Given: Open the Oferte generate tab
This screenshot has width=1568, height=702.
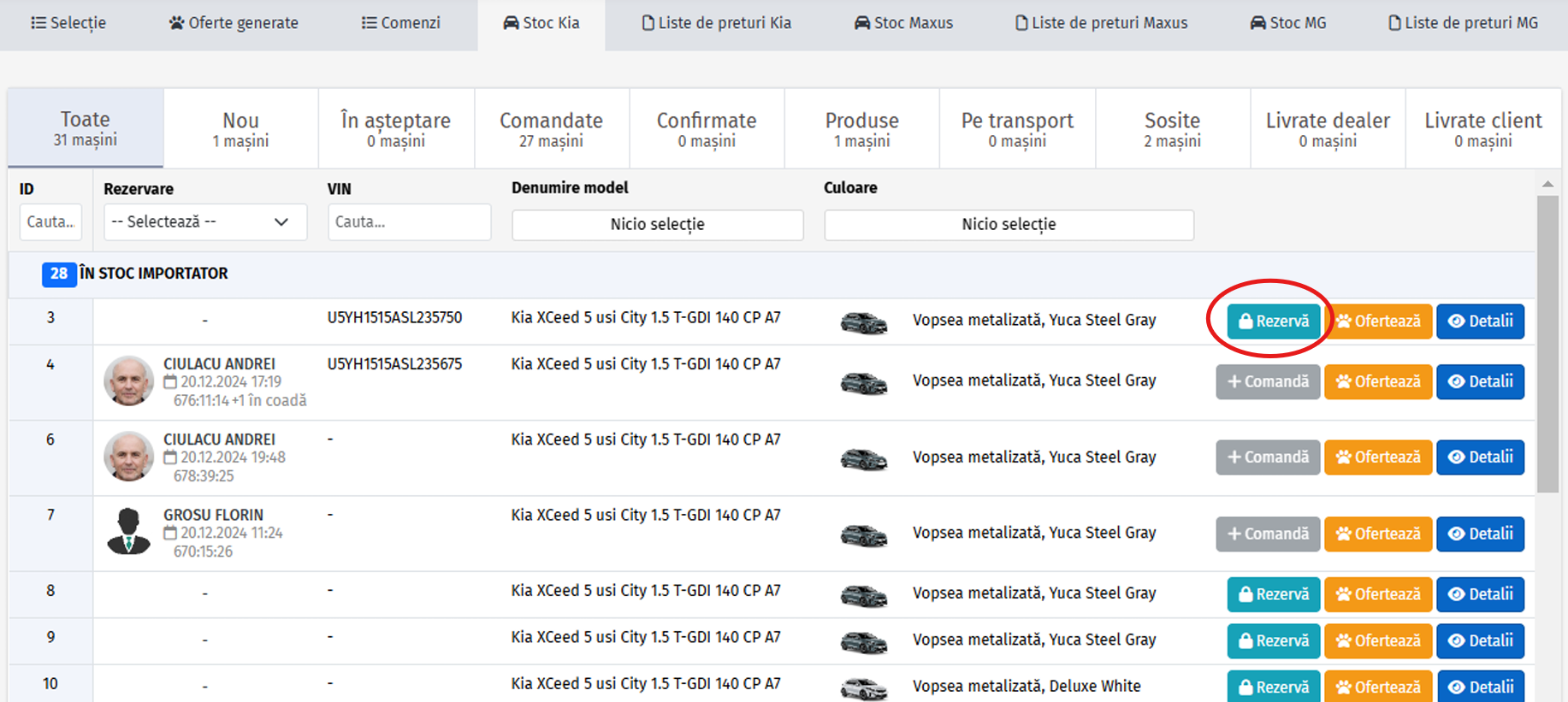Looking at the screenshot, I should (x=234, y=23).
